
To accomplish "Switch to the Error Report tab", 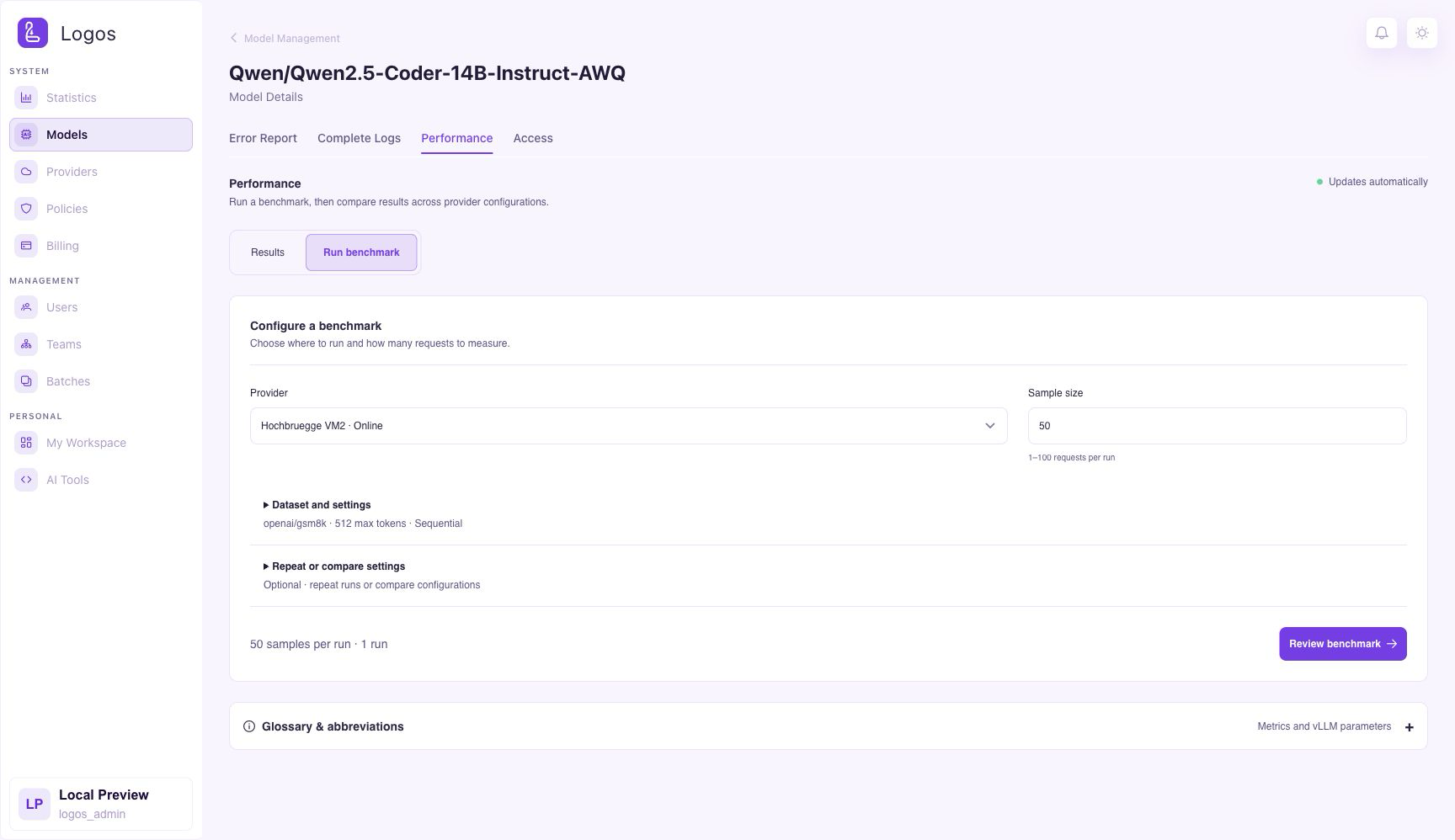I will tap(263, 138).
